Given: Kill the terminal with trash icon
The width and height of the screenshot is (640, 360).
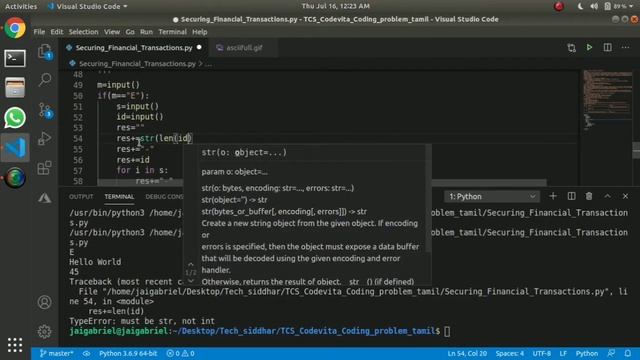Looking at the screenshot, I should pyautogui.click(x=589, y=196).
